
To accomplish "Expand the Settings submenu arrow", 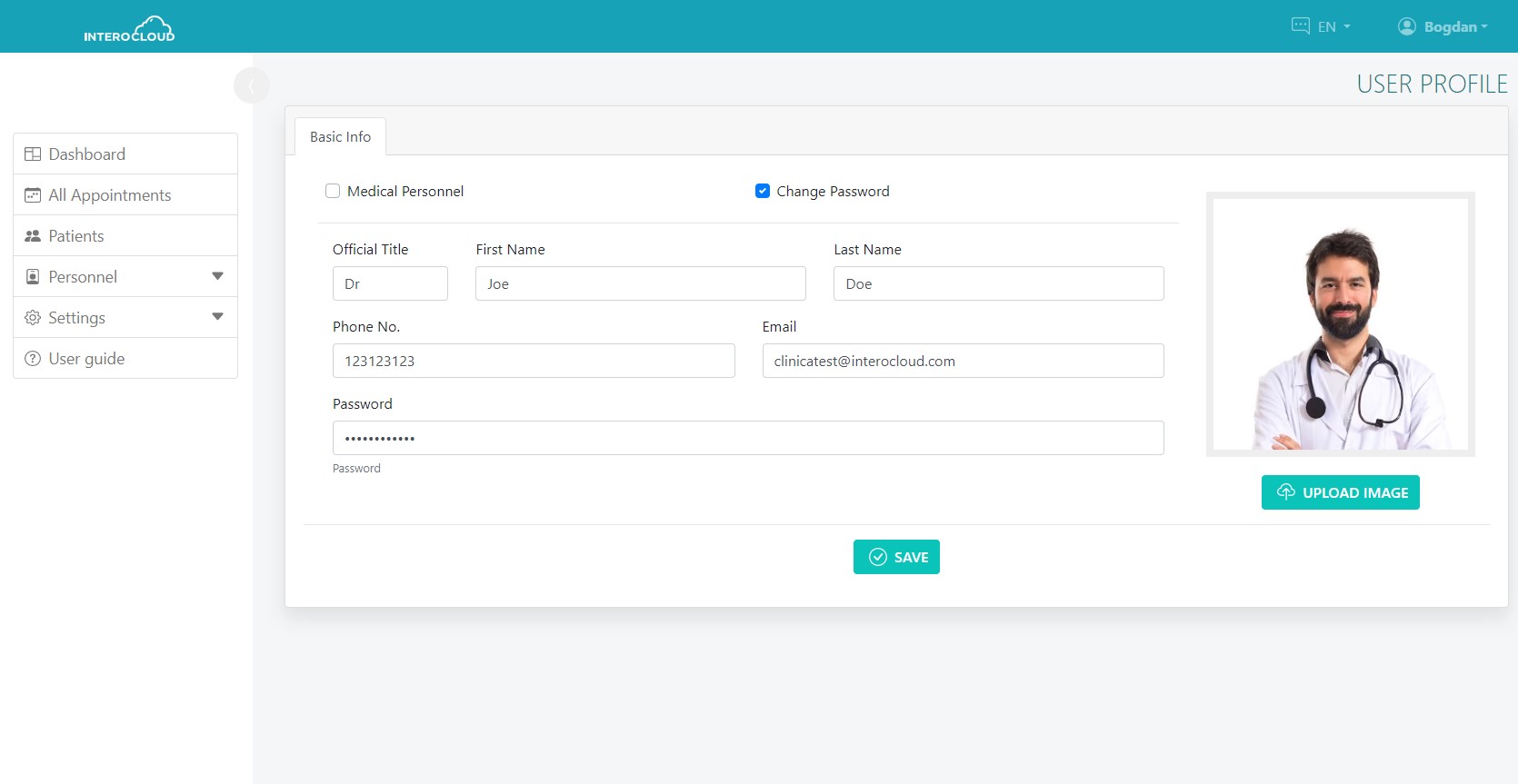I will pyautogui.click(x=217, y=317).
